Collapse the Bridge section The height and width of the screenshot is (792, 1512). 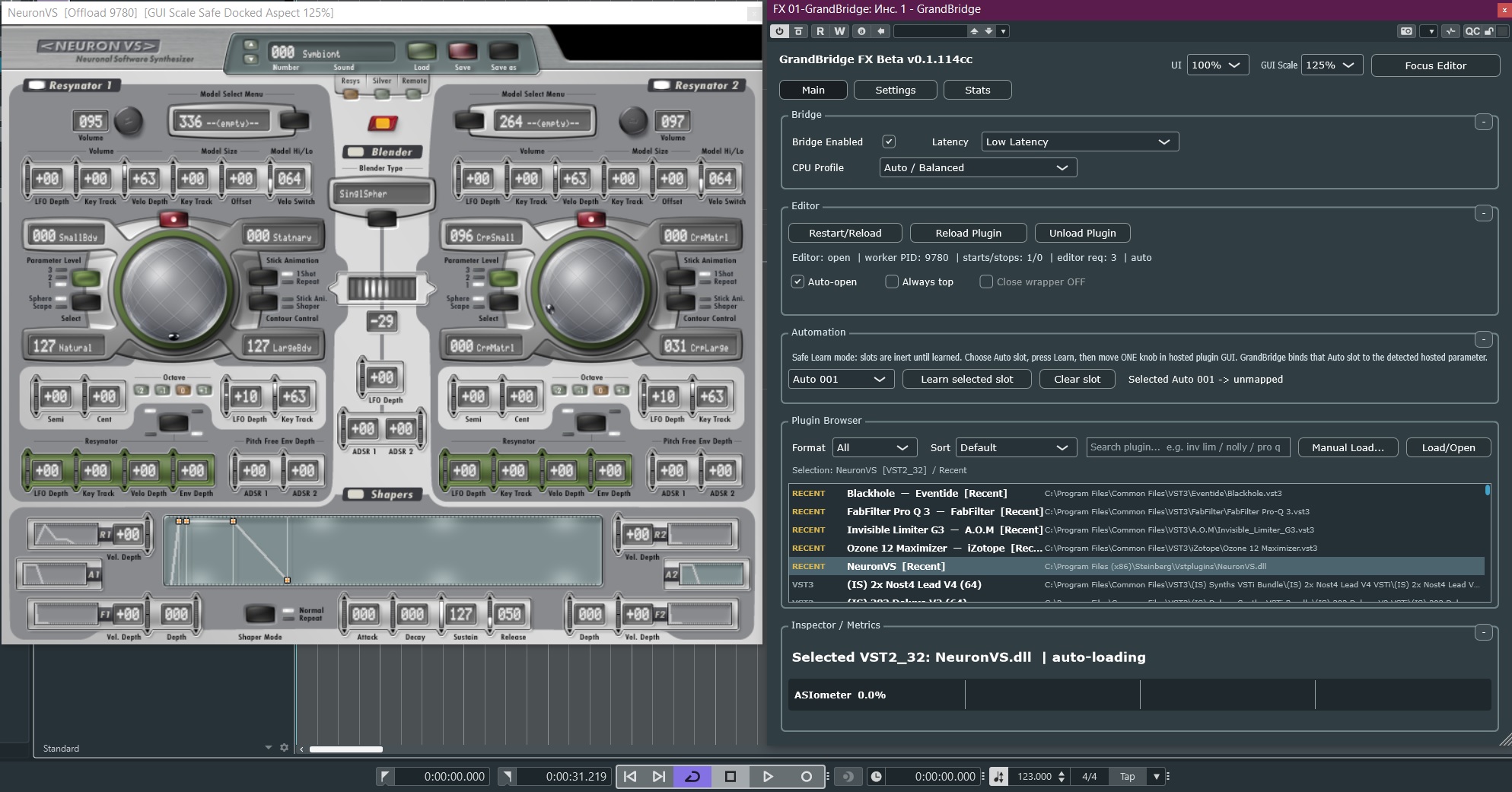tap(1483, 122)
